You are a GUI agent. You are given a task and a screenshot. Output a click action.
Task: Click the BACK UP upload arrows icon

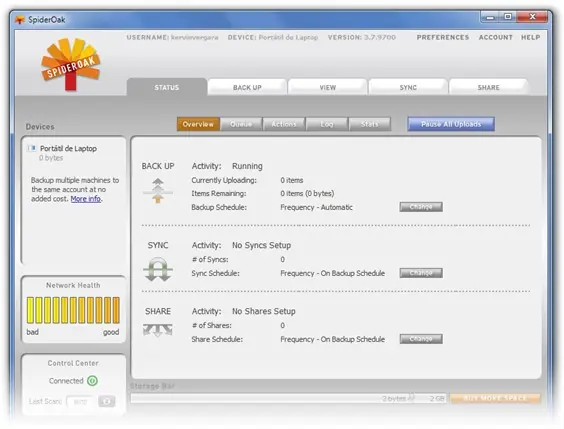(x=158, y=191)
